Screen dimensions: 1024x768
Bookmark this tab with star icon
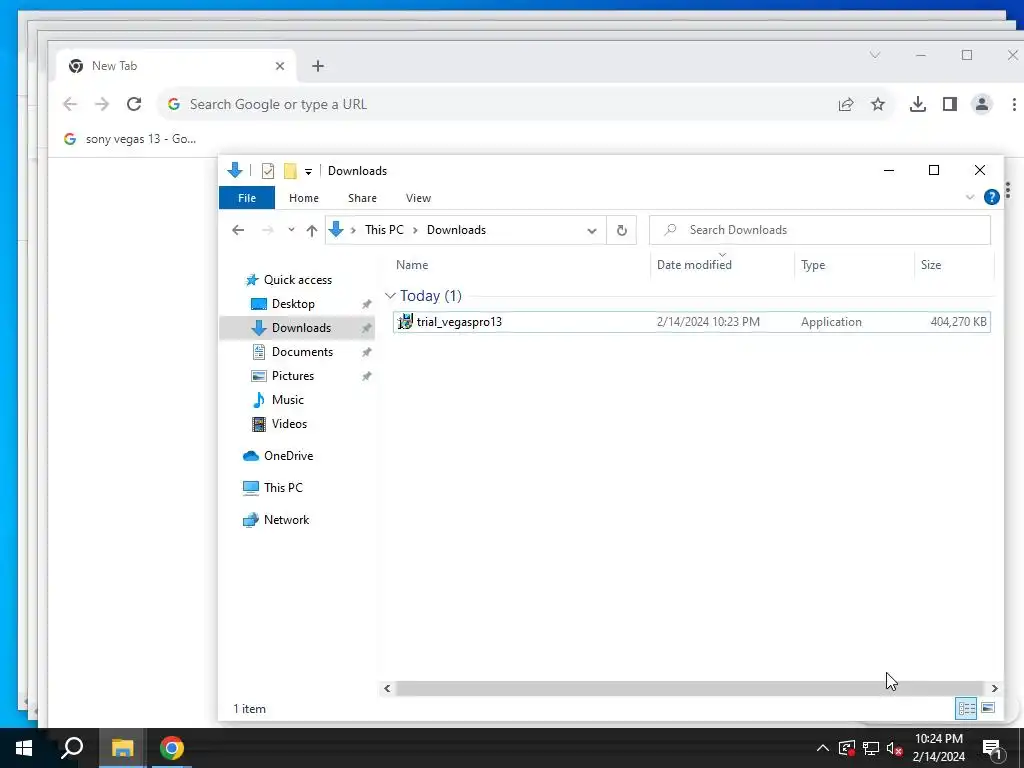point(878,104)
